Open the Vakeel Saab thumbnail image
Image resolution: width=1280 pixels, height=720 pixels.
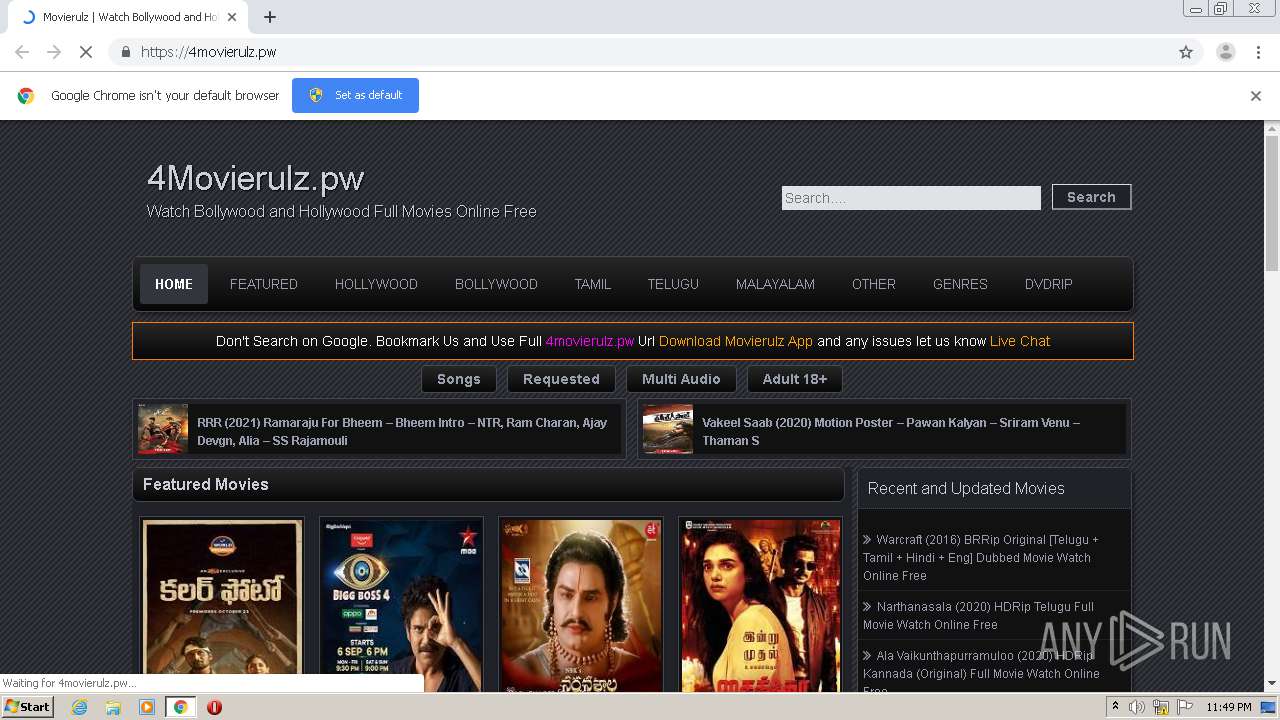point(668,429)
